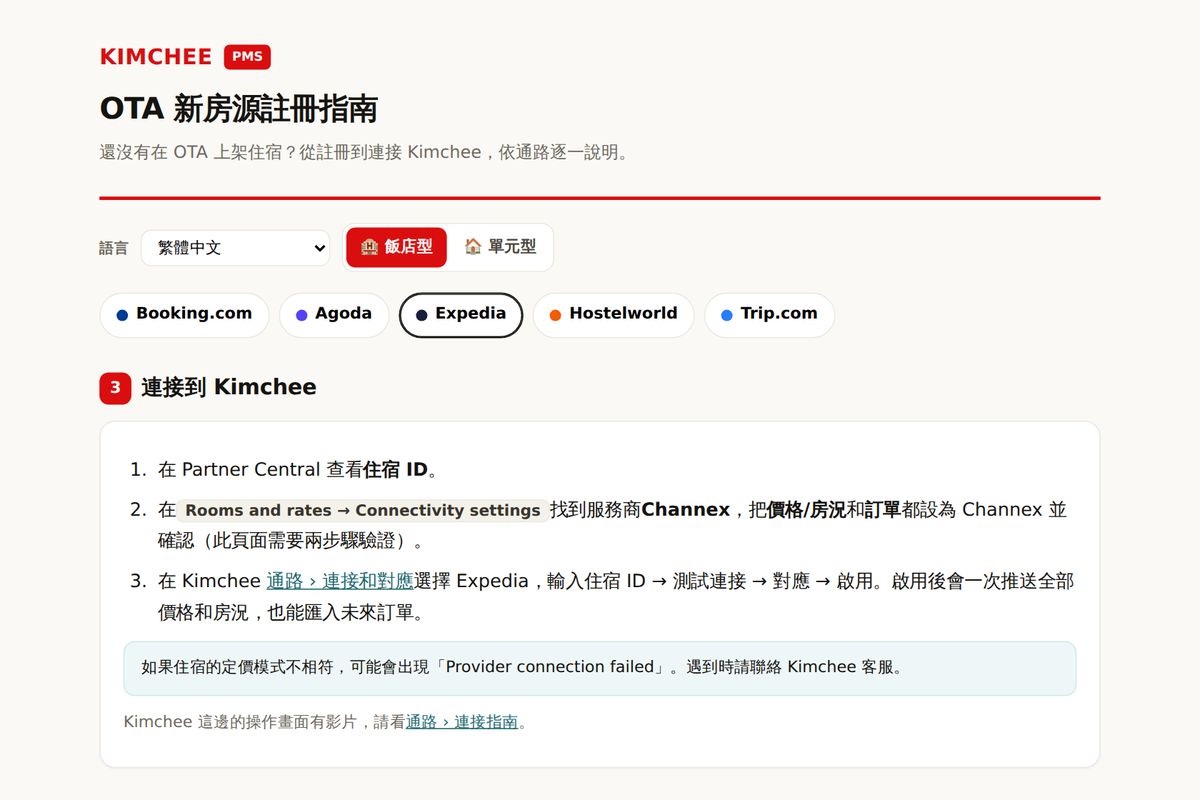Click the heading OTA 新房源註冊指南

(x=239, y=109)
